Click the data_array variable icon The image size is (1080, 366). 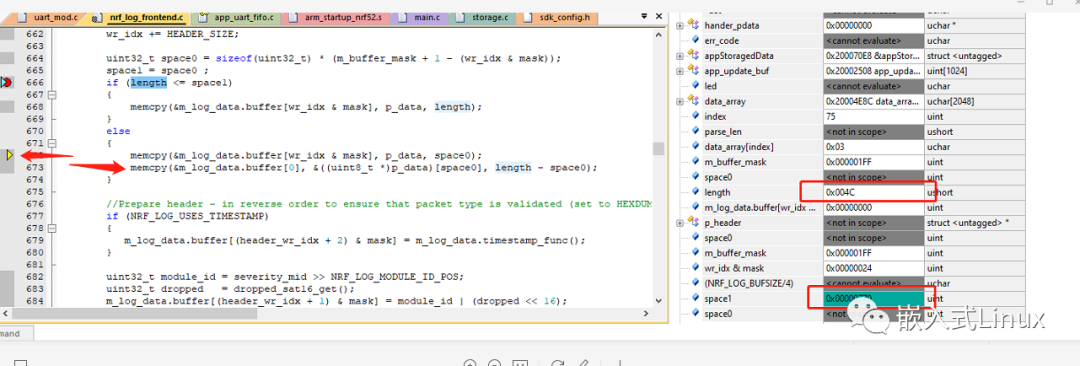click(694, 101)
